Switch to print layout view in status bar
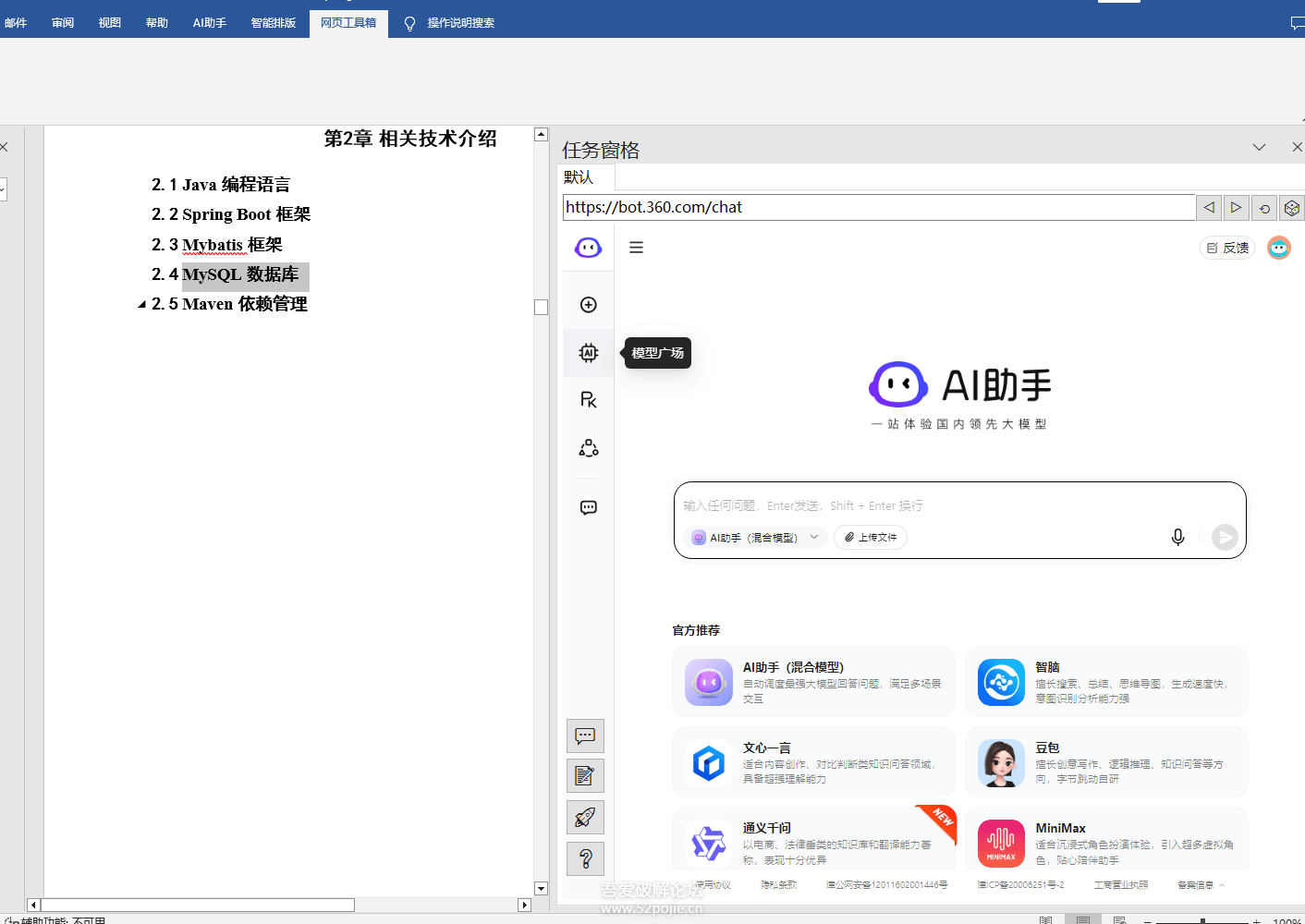This screenshot has height=924, width=1305. point(1082,920)
